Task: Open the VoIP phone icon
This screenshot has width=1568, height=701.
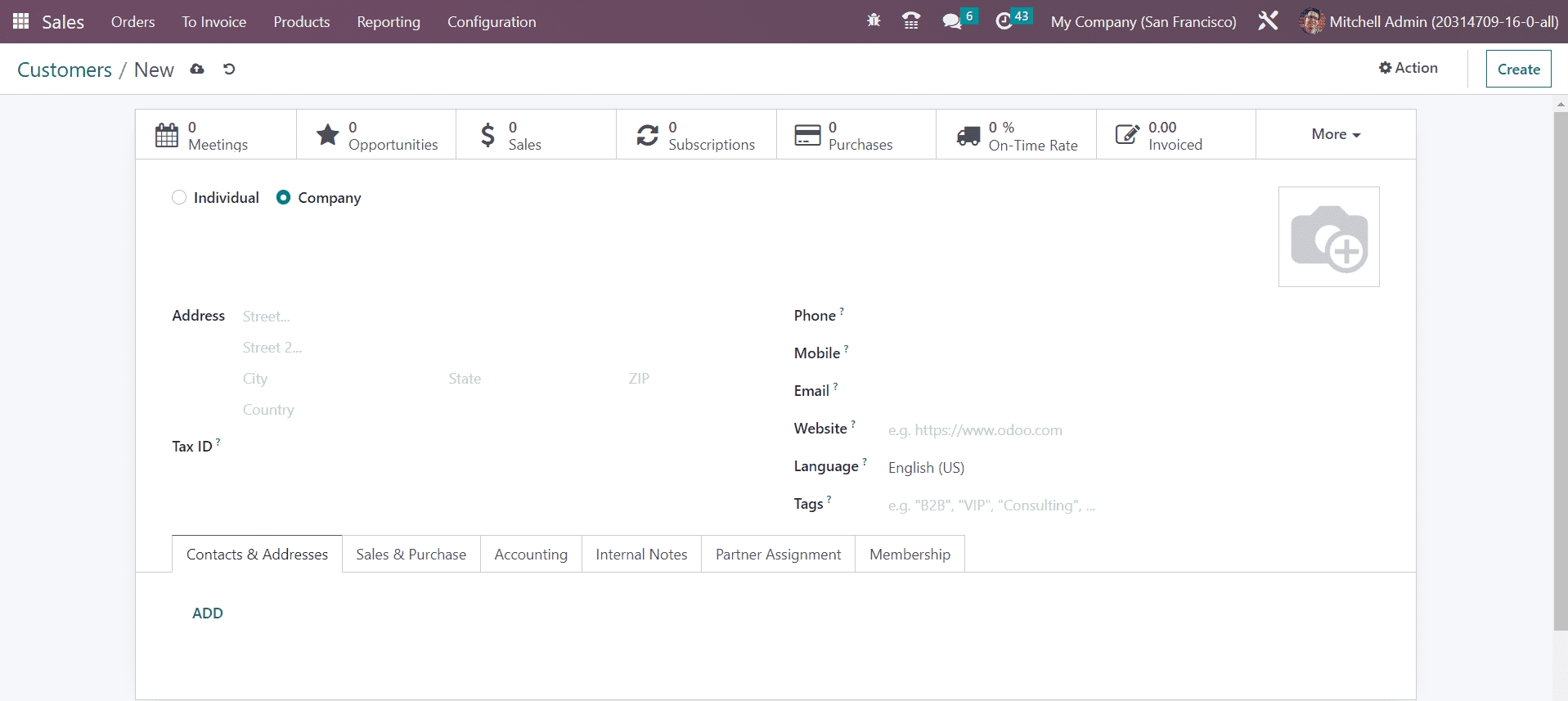Action: [911, 21]
